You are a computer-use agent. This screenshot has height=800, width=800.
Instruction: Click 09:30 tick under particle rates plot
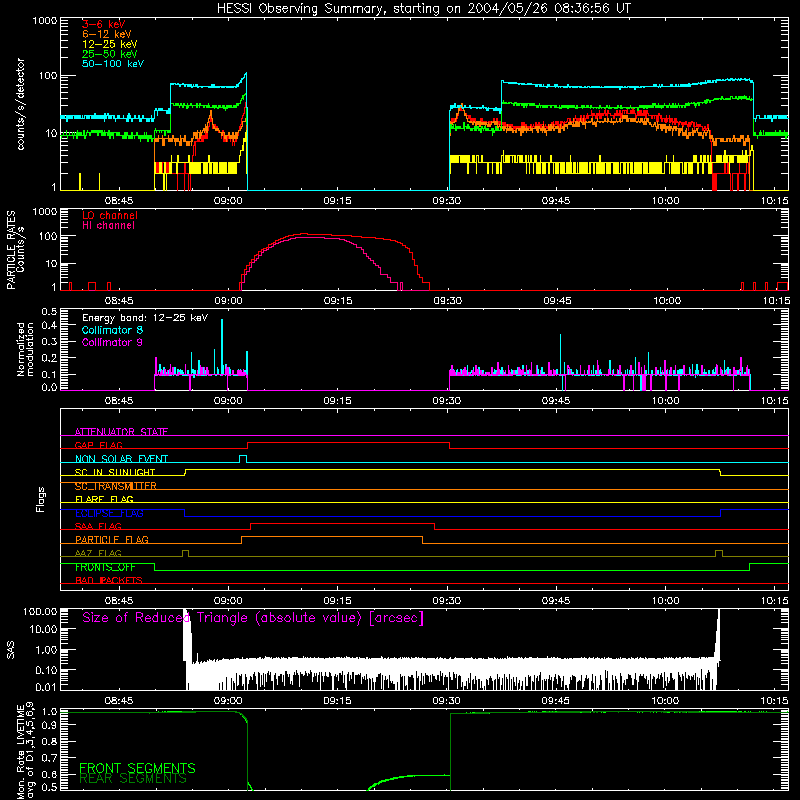click(x=447, y=301)
